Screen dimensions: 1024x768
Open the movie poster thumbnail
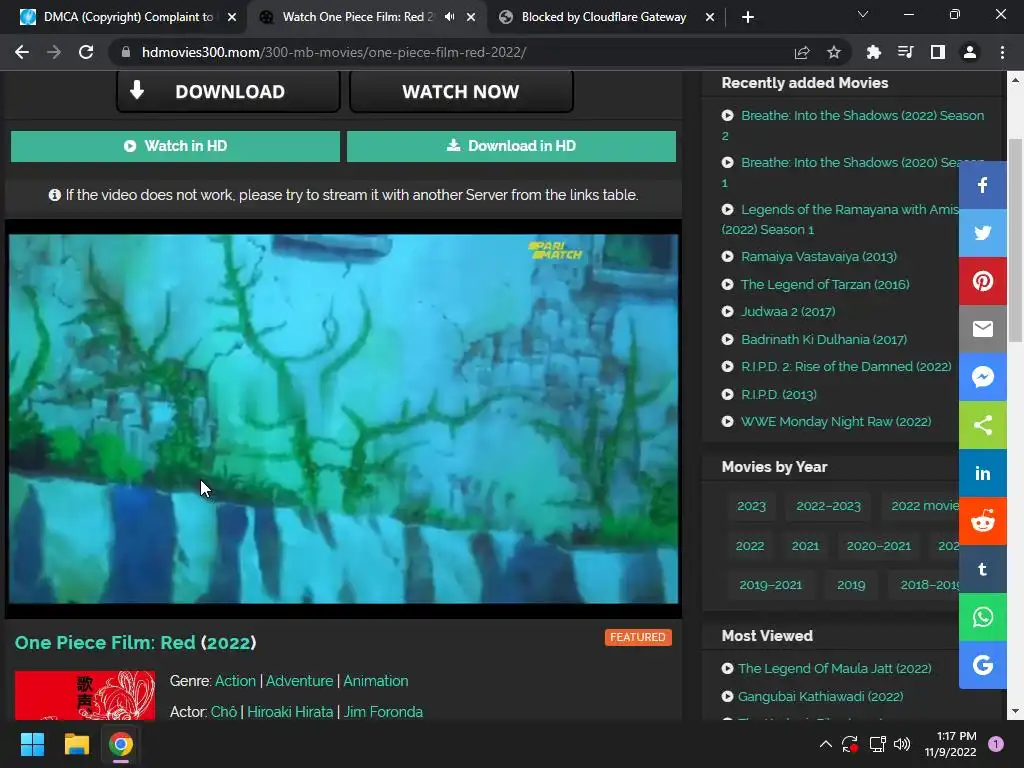(85, 696)
